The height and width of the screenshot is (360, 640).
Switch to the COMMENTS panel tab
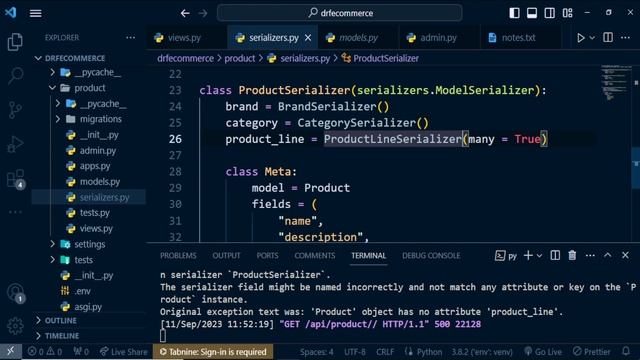click(x=315, y=256)
